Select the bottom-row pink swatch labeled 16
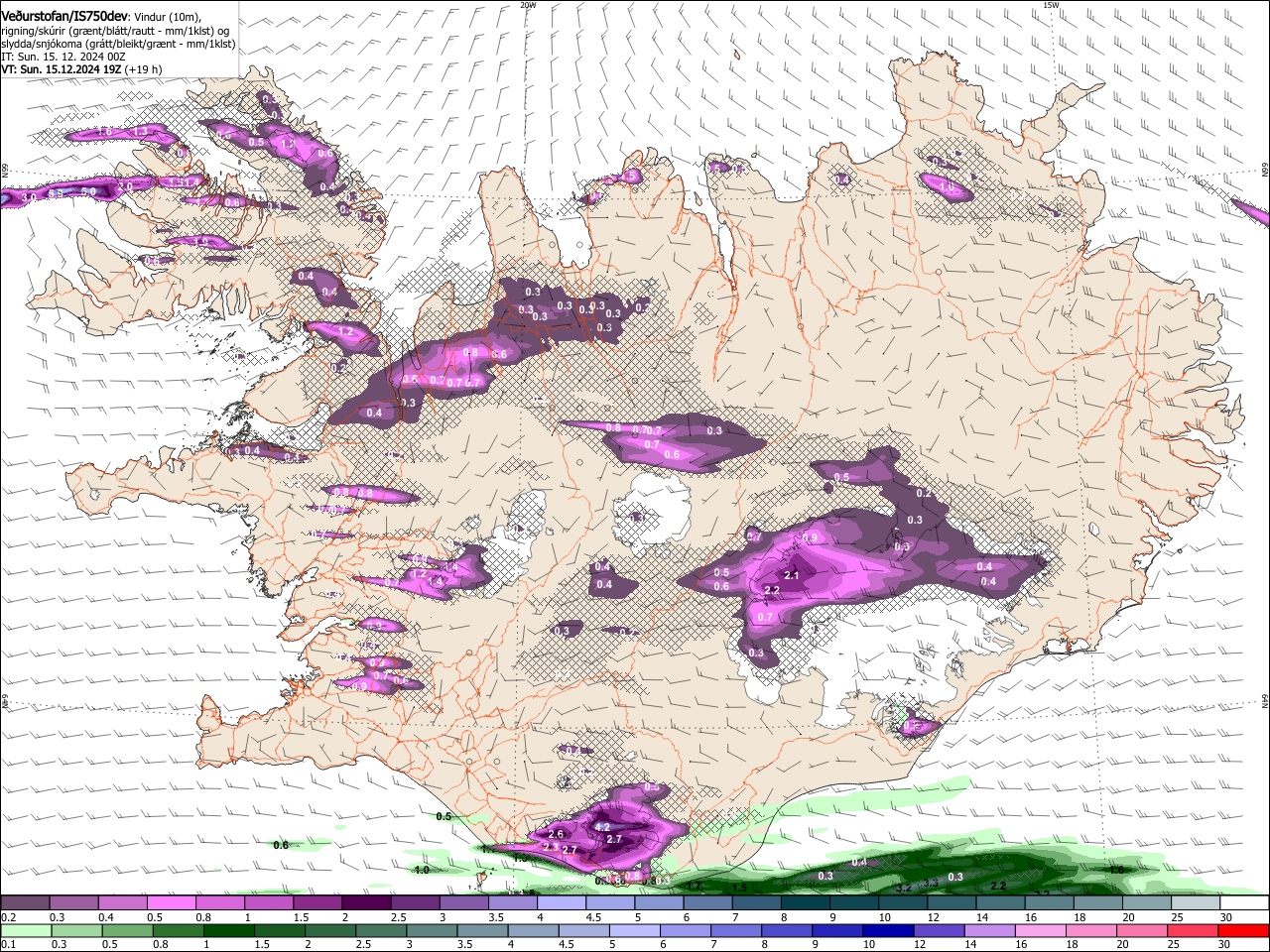 pyautogui.click(x=1042, y=930)
